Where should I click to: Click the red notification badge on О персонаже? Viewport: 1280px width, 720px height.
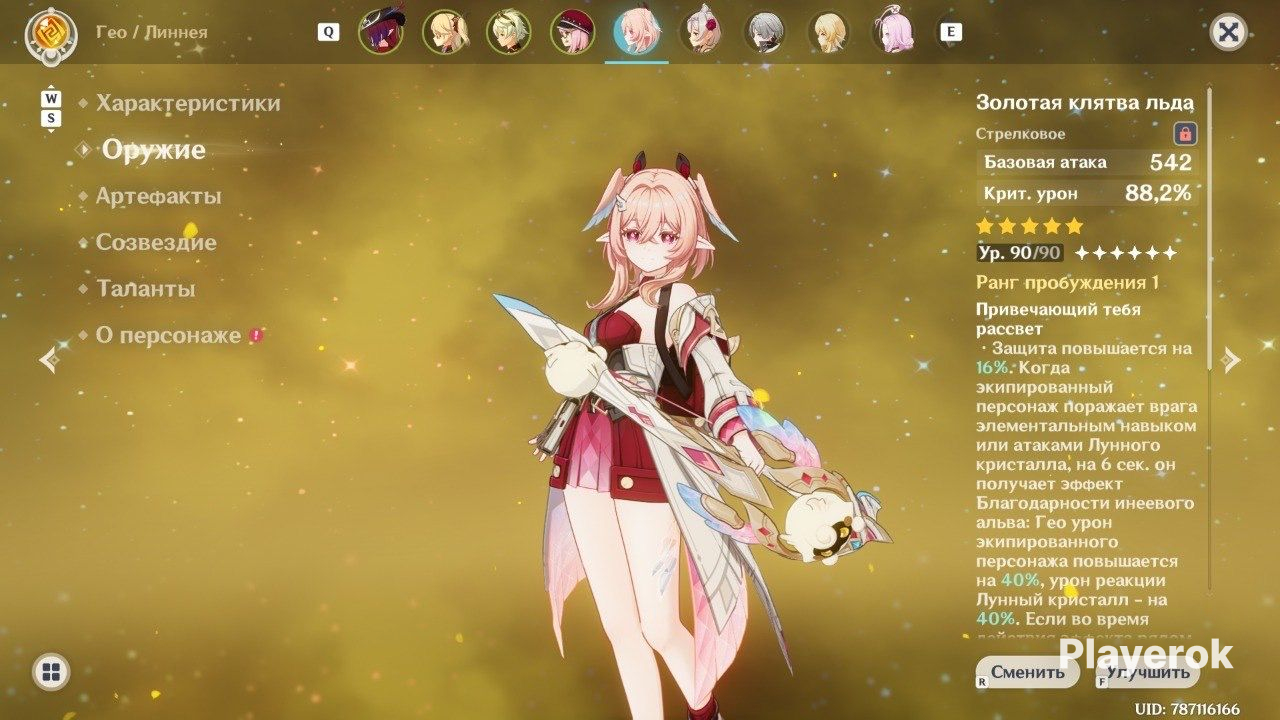tap(256, 335)
